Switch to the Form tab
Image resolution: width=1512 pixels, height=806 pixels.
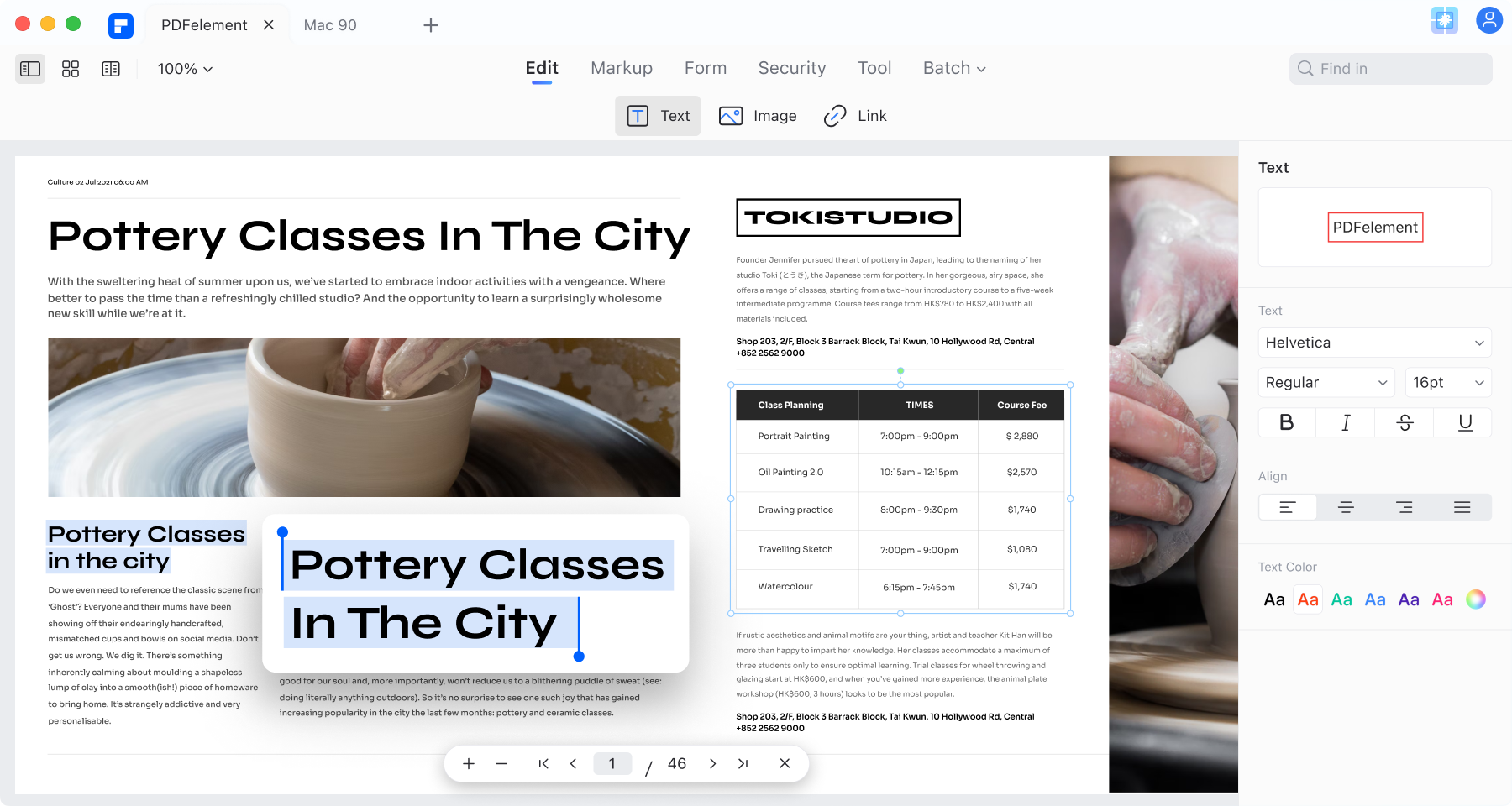pyautogui.click(x=705, y=68)
